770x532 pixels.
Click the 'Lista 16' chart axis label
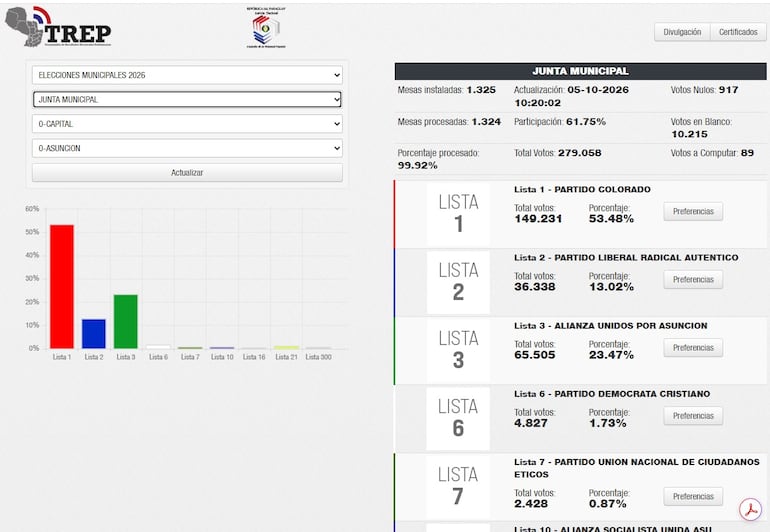[254, 357]
